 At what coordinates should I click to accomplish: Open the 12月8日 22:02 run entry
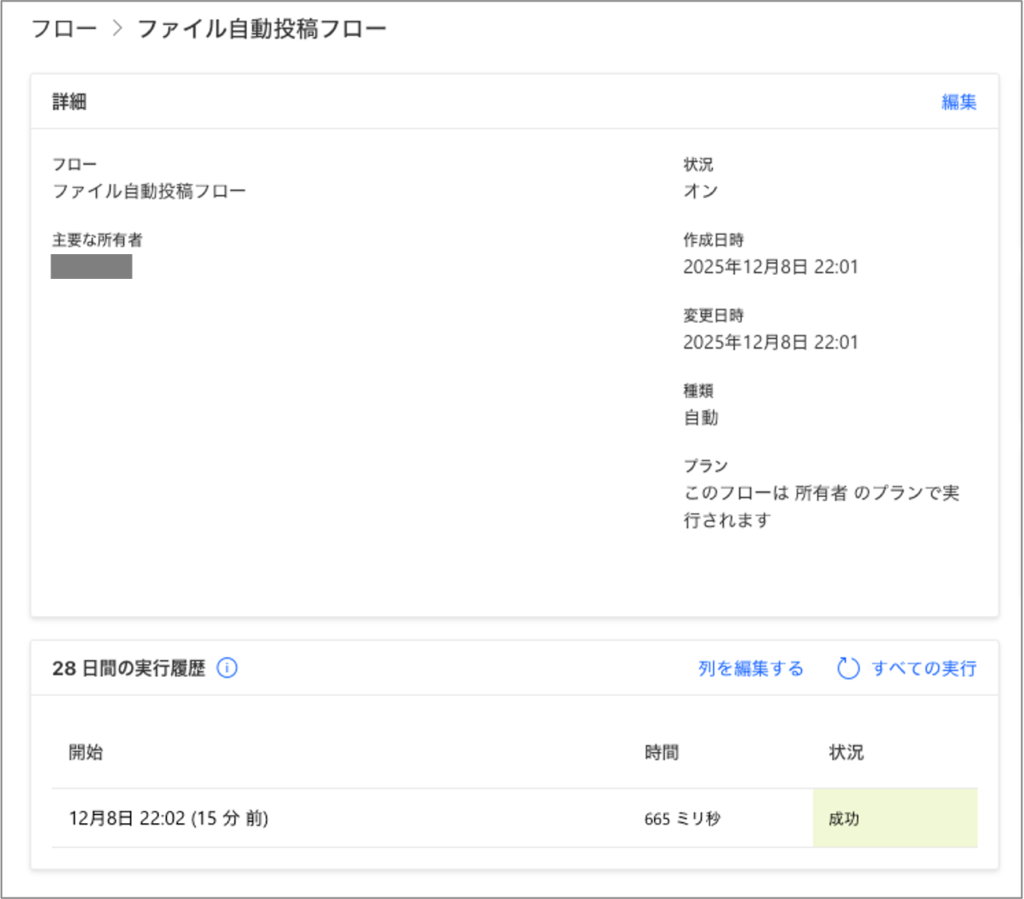(x=169, y=818)
